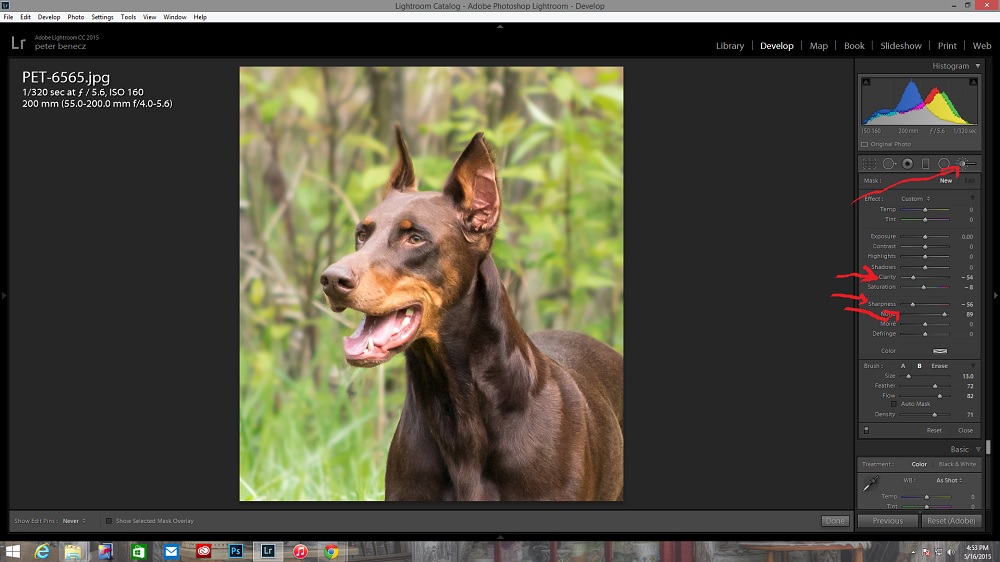
Task: Open the Graduated Filter tool
Action: pyautogui.click(x=925, y=163)
